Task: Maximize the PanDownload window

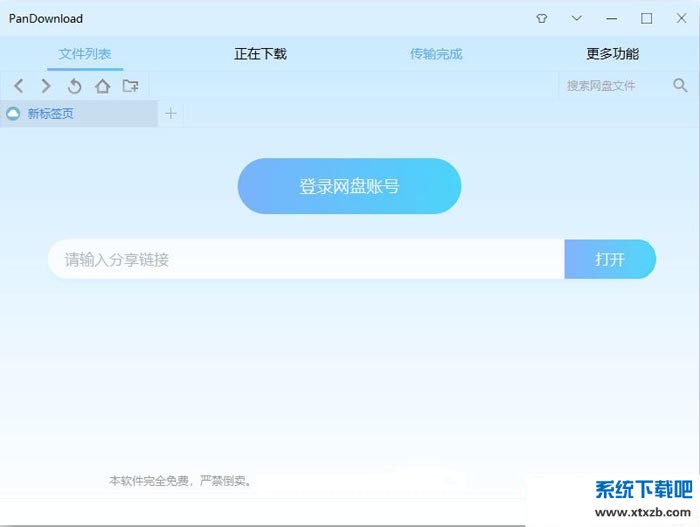Action: (x=646, y=18)
